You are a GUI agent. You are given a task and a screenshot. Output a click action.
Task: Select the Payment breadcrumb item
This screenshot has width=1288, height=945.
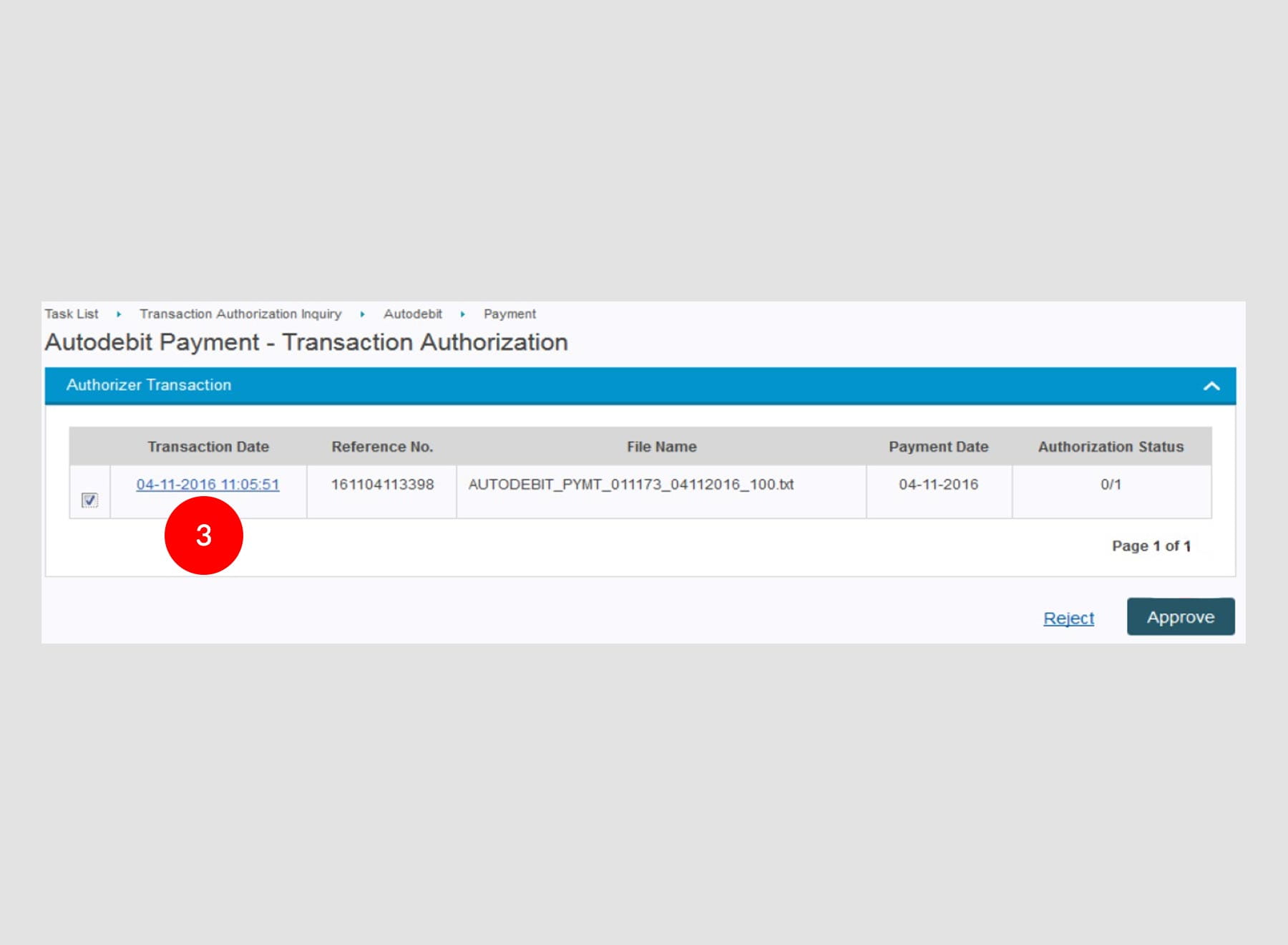509,314
